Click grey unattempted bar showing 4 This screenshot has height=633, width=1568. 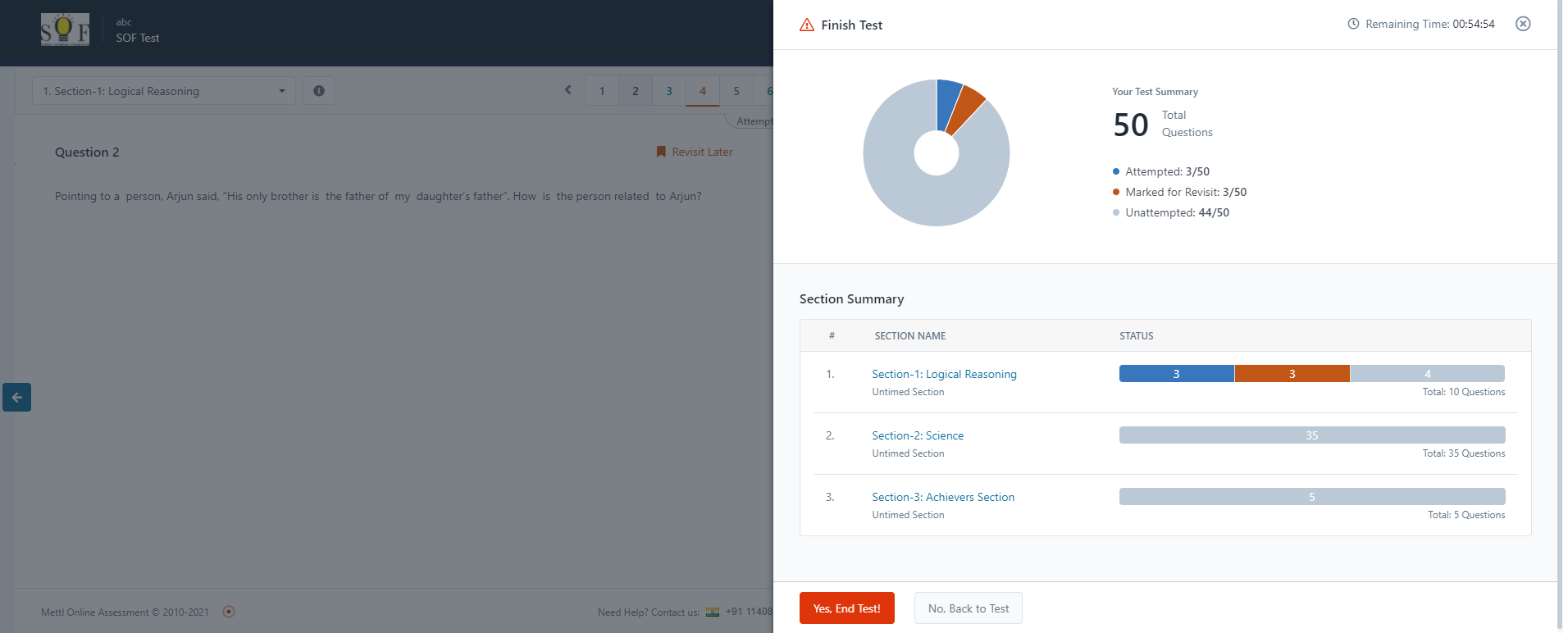point(1428,374)
